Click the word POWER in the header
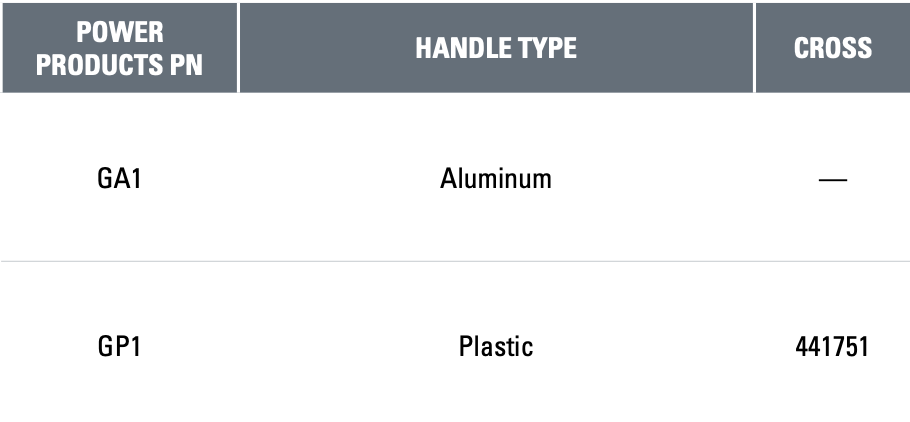The width and height of the screenshot is (910, 422). 119,31
